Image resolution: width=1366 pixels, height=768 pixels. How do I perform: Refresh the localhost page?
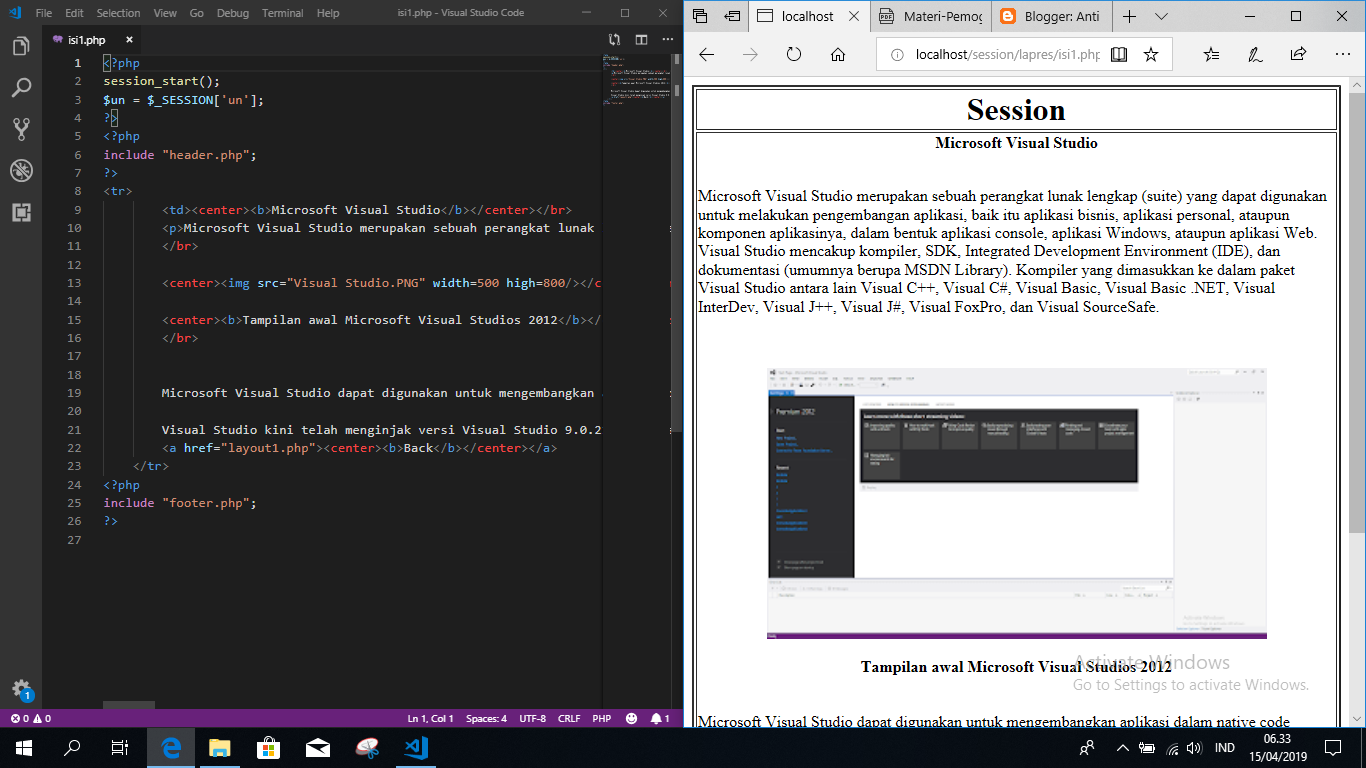pos(794,54)
